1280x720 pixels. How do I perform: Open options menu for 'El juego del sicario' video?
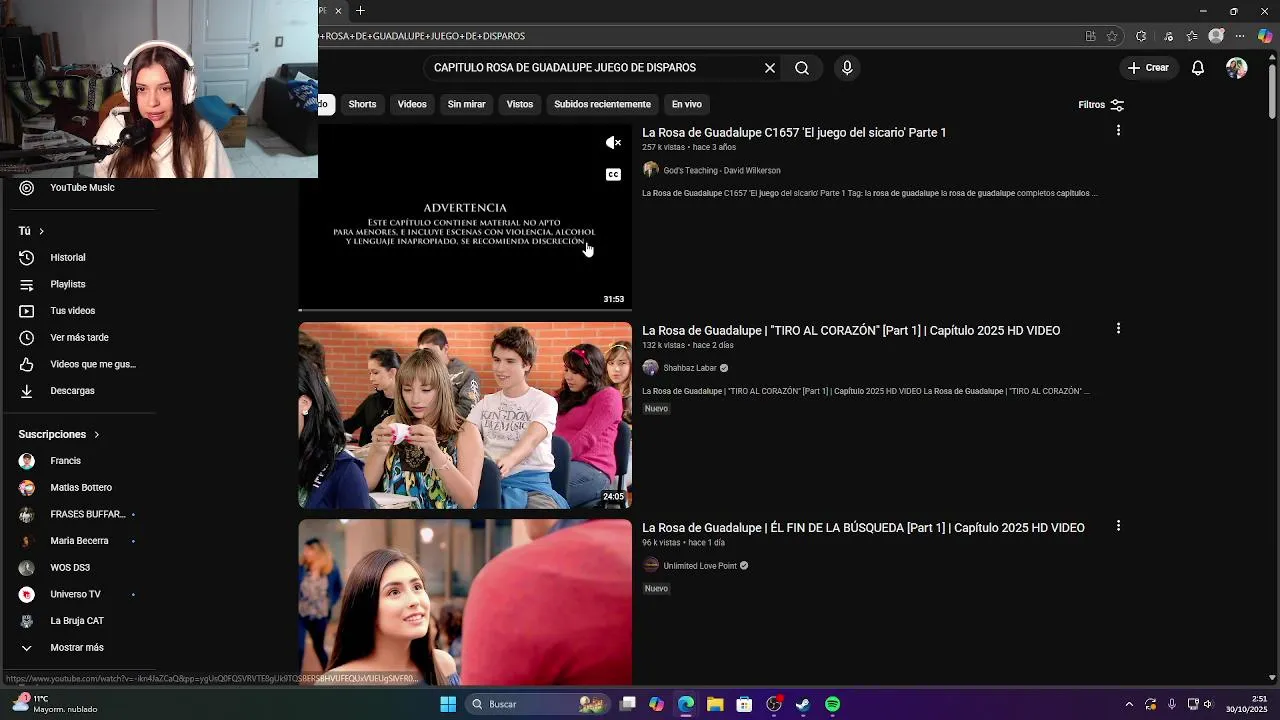1118,131
